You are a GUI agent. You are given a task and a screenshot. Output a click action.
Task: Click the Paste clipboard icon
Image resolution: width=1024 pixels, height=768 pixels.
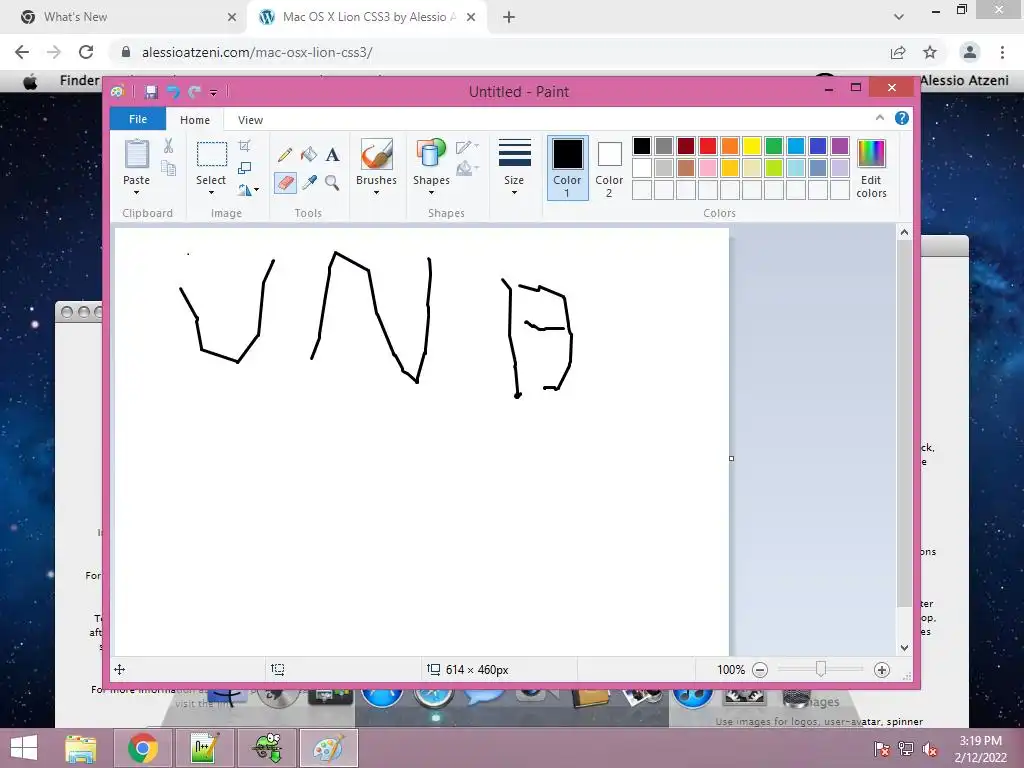click(136, 155)
